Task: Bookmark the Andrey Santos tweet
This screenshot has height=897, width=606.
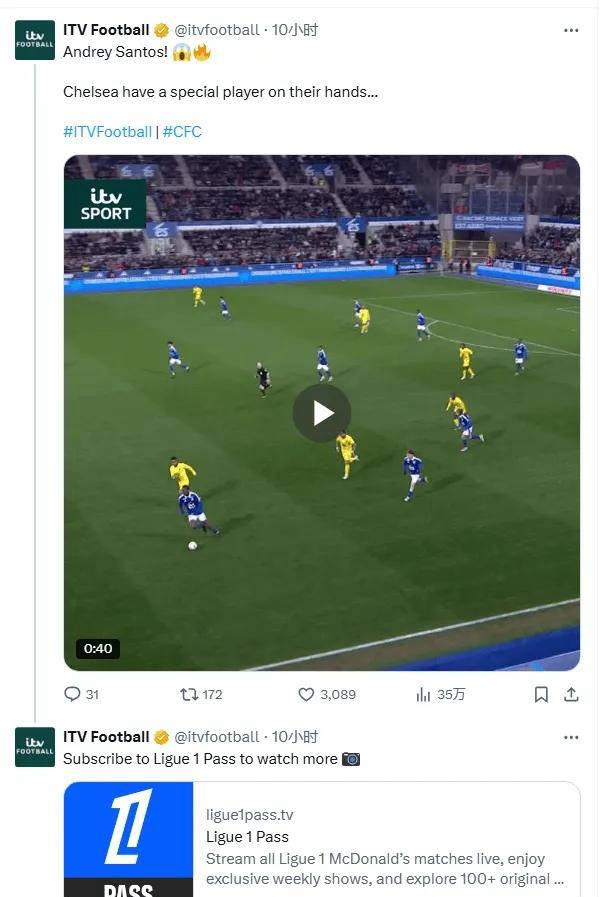Action: pos(541,694)
